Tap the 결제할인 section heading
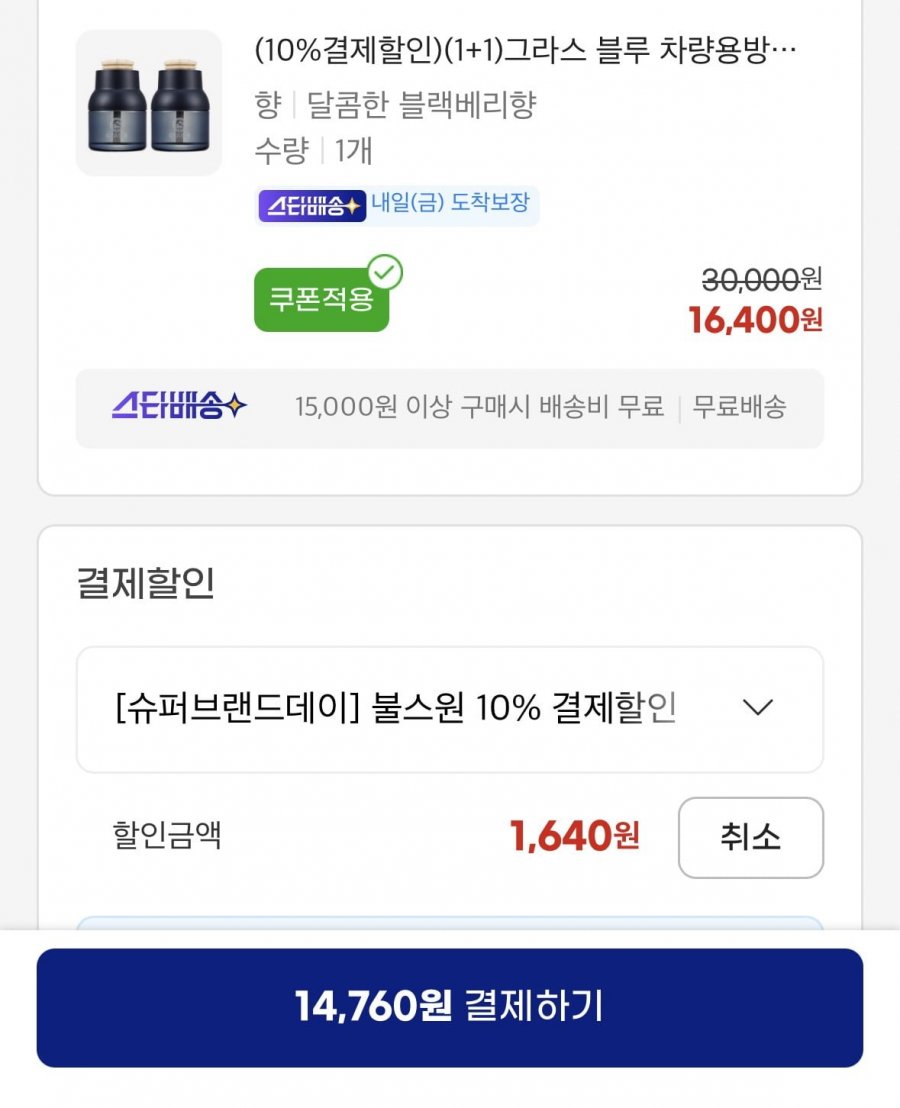 pos(145,584)
